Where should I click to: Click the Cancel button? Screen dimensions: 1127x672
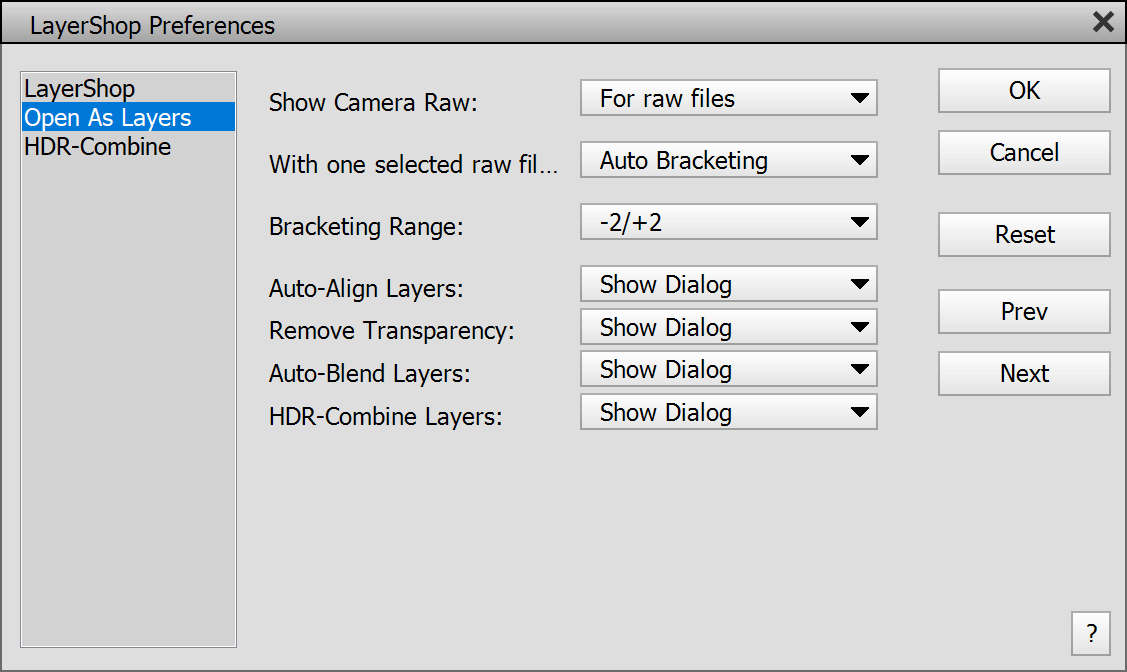tap(1024, 153)
